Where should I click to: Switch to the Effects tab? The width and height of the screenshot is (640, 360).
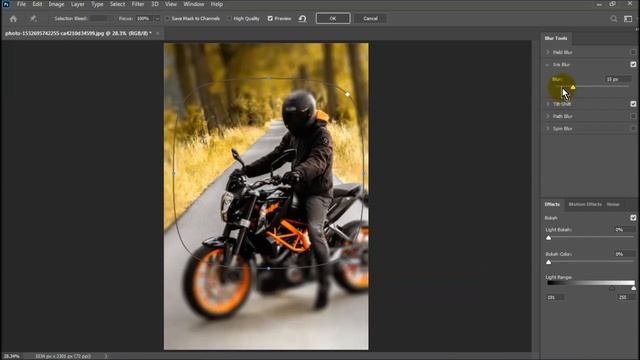click(x=552, y=204)
